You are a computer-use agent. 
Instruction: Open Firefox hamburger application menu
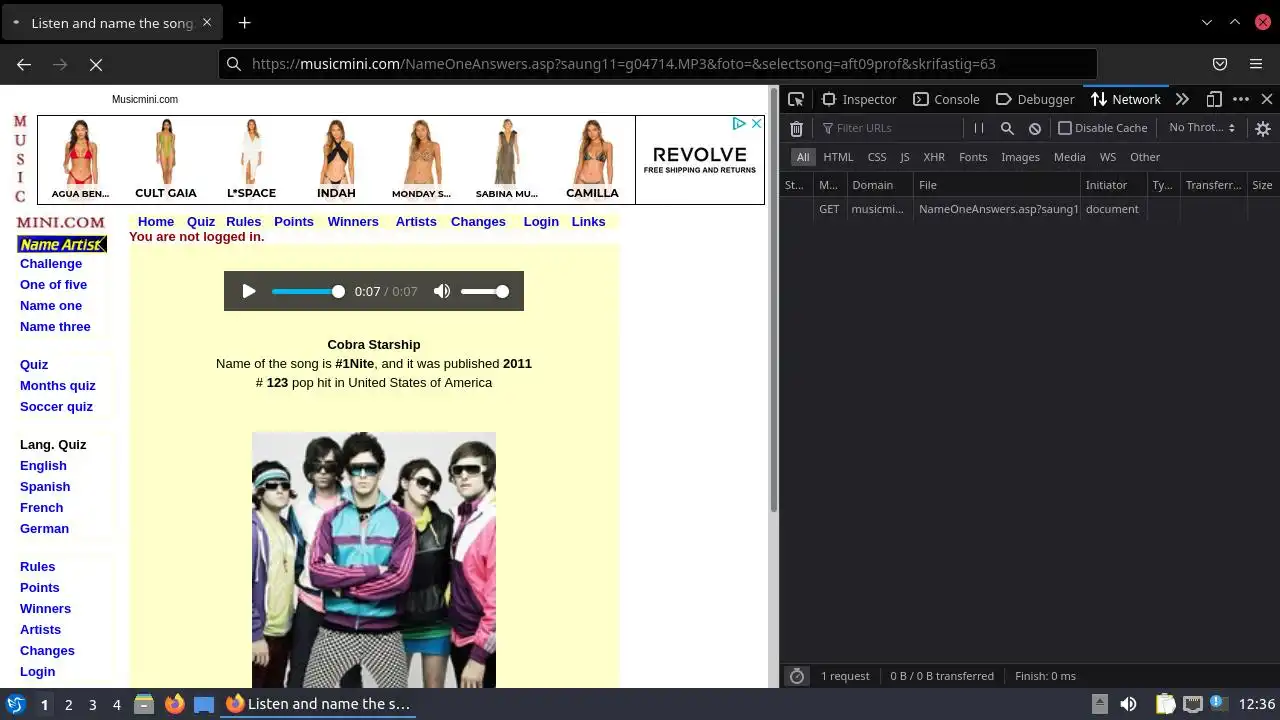(1256, 64)
